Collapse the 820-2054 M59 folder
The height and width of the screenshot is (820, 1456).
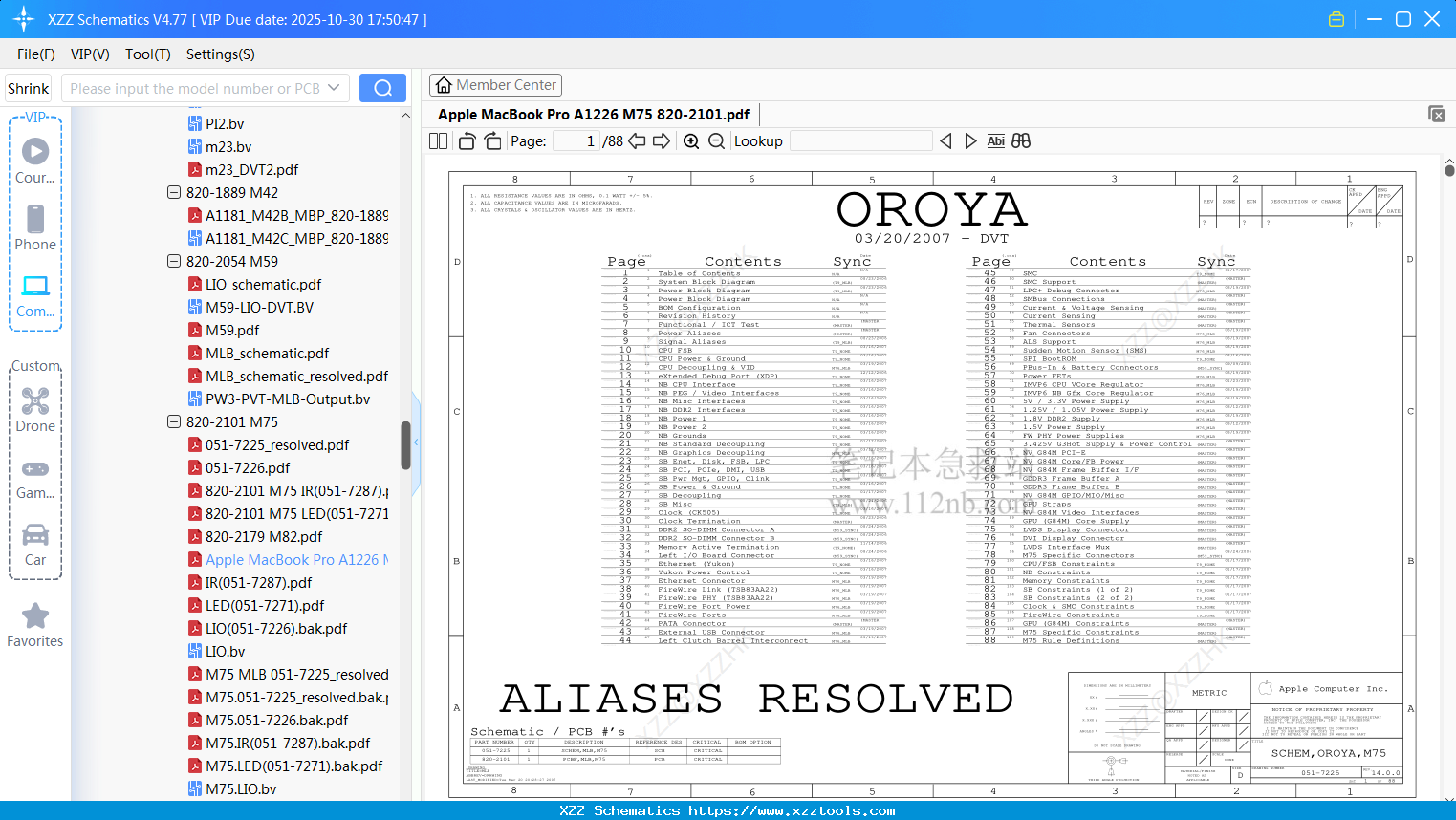point(174,261)
